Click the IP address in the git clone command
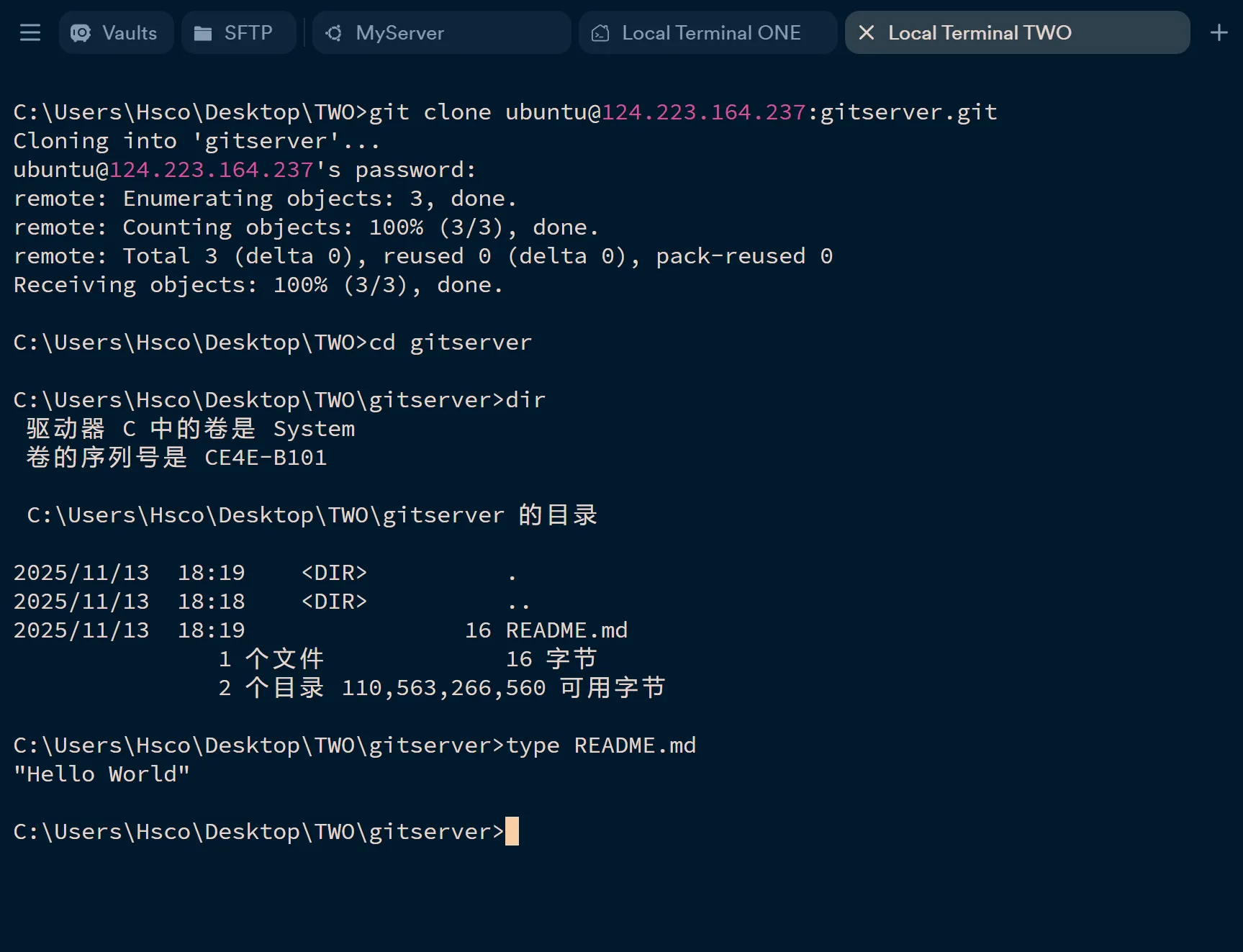This screenshot has height=952, width=1243. click(703, 112)
